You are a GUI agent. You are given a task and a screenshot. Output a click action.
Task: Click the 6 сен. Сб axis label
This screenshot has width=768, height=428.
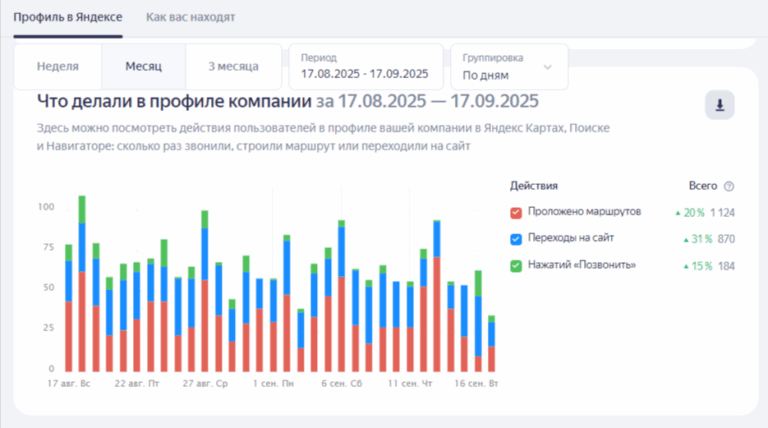[342, 383]
